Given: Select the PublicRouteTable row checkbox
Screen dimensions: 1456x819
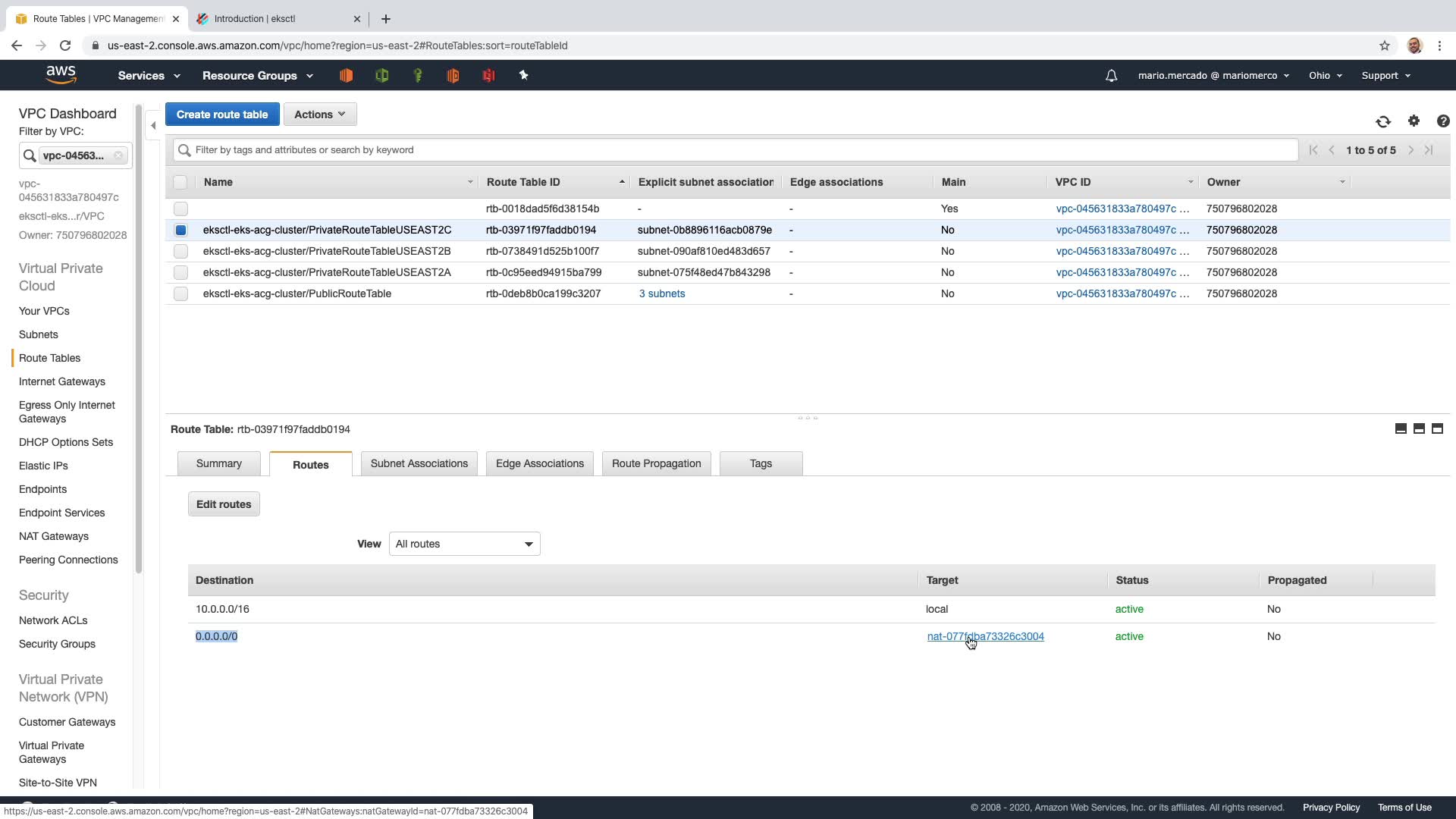Looking at the screenshot, I should click(180, 293).
